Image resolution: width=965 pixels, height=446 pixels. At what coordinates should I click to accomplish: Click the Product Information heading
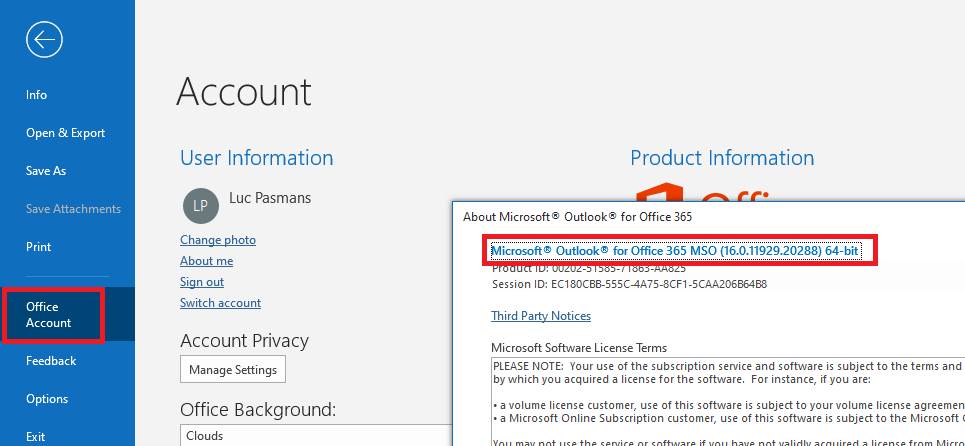click(722, 157)
